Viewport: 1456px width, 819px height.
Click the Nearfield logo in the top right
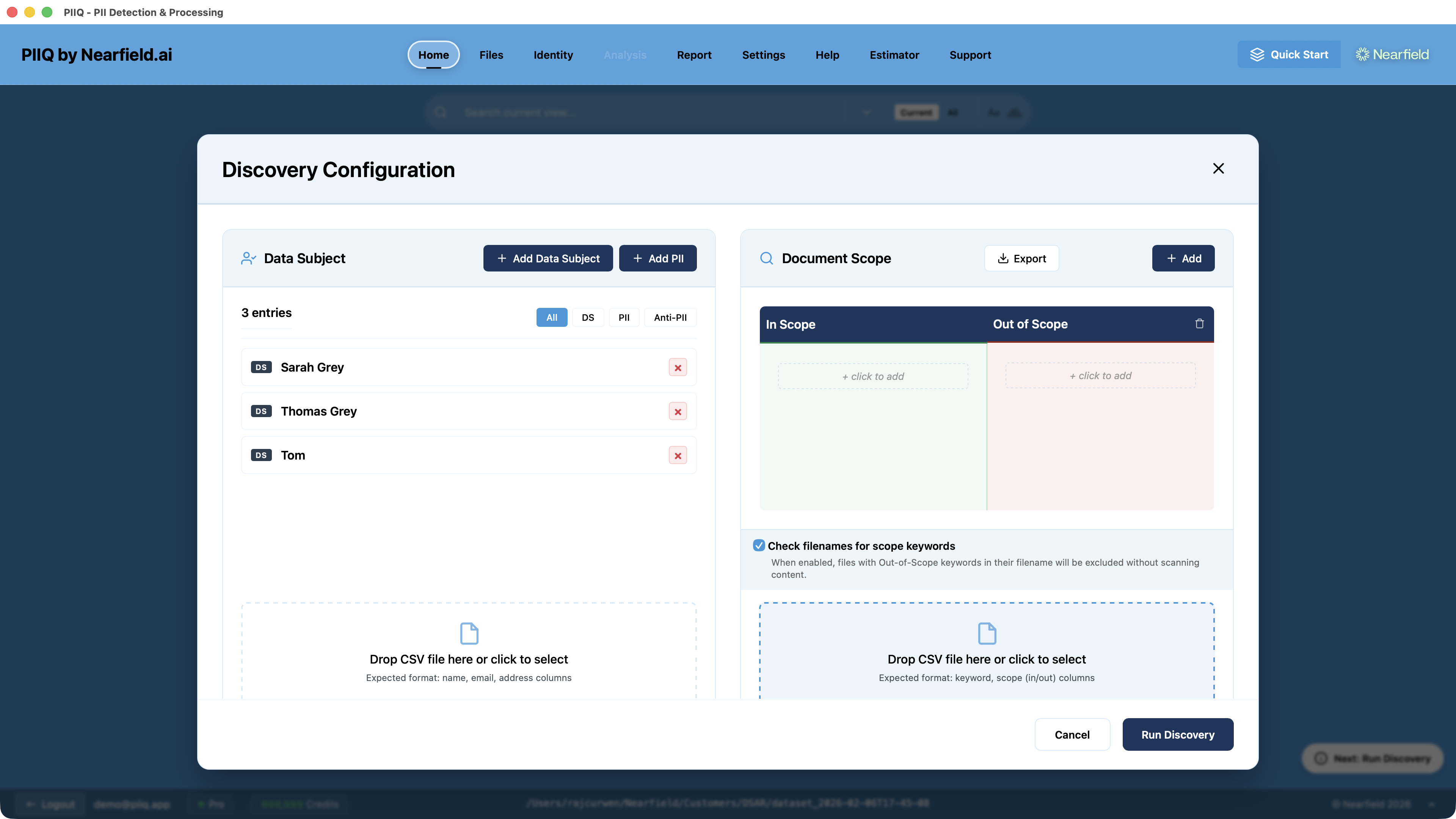(x=1392, y=54)
